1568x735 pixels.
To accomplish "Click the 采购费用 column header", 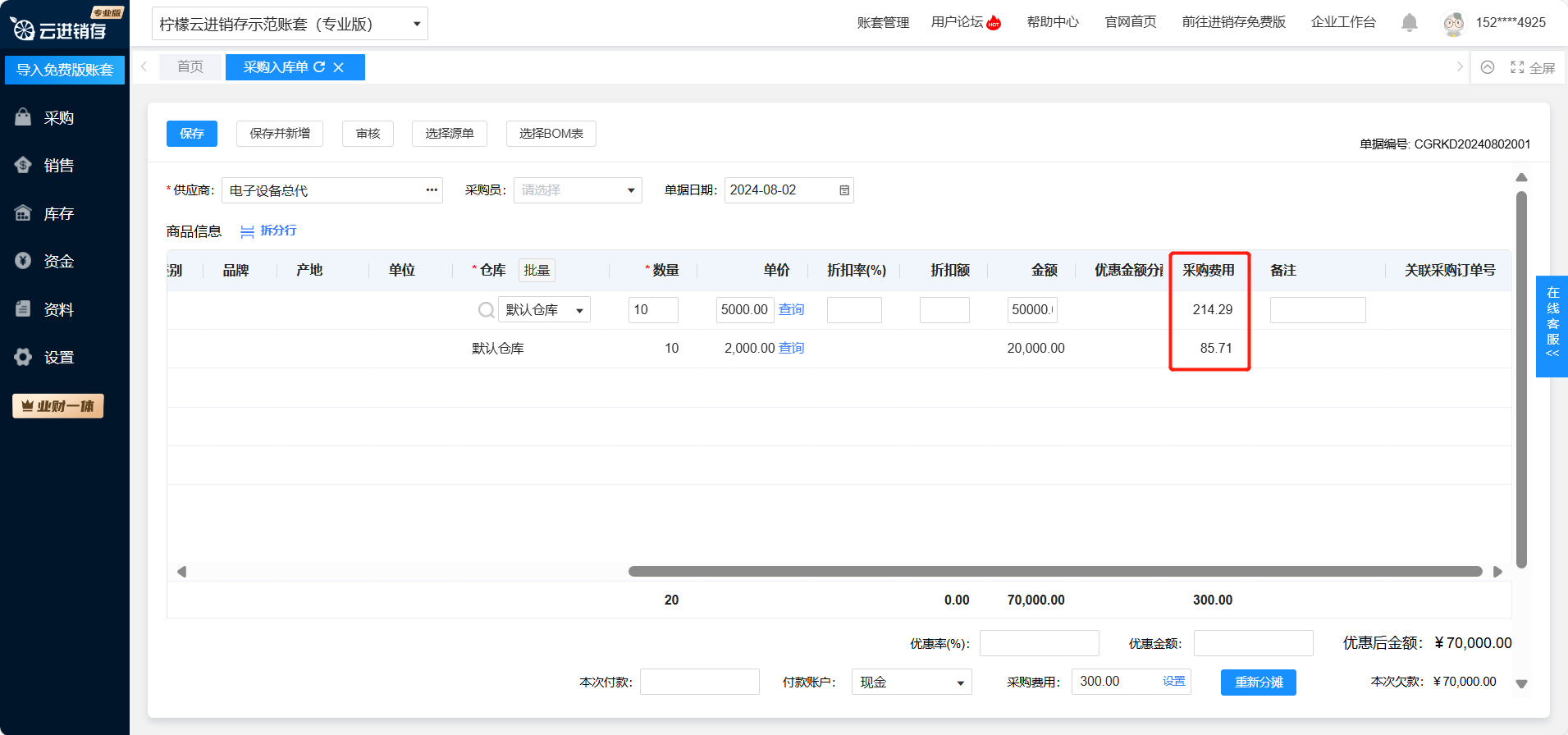I will pos(1209,270).
